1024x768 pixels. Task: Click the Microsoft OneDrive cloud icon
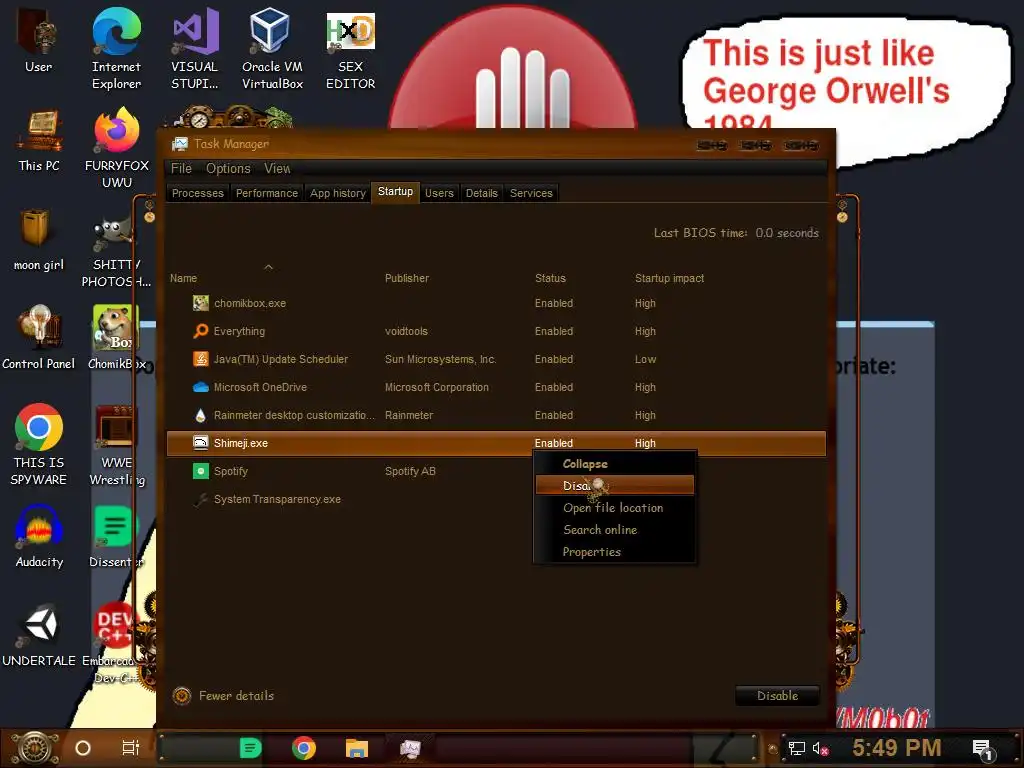(200, 387)
